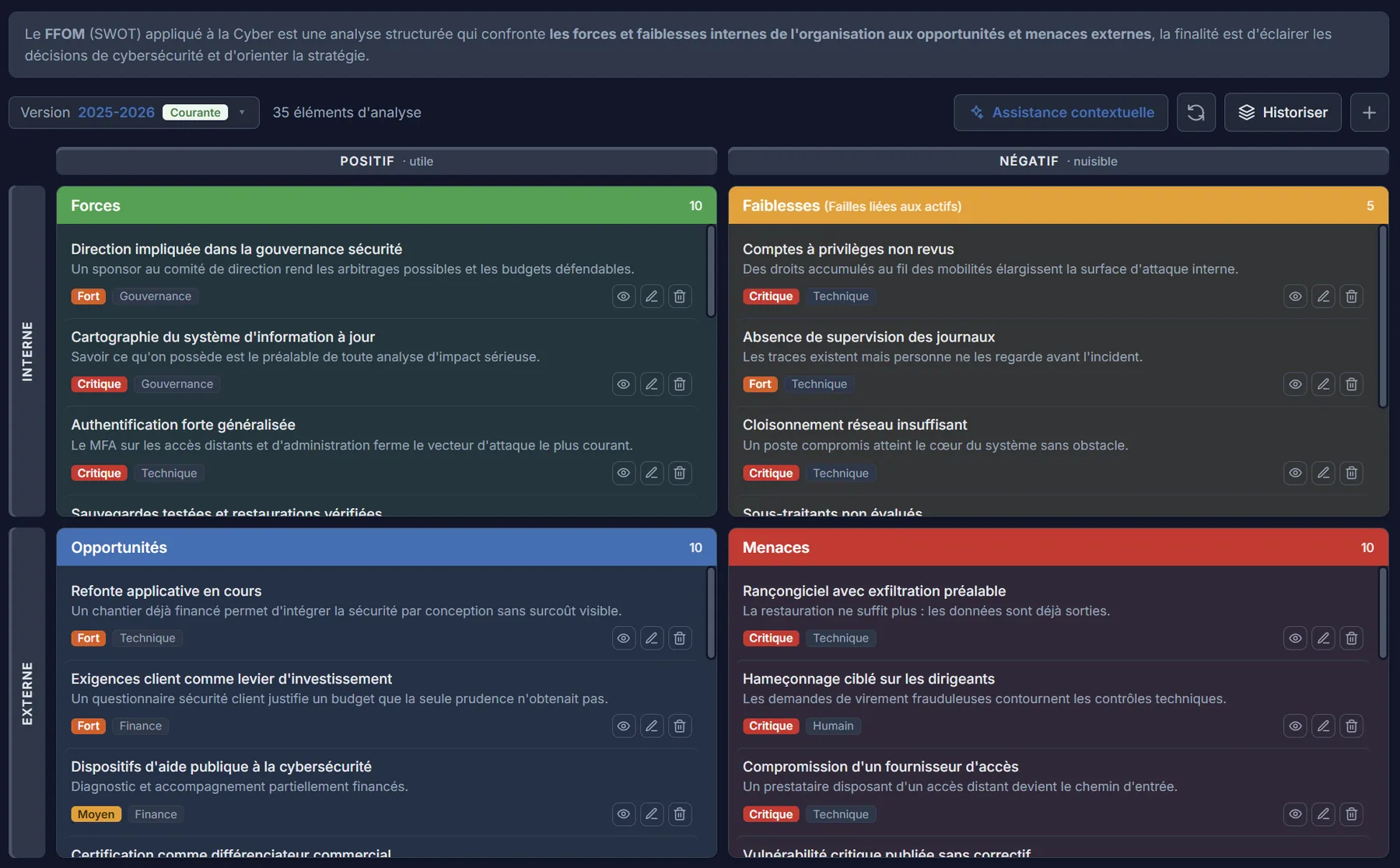Delete 'Absence de supervision des journaux'

click(x=1352, y=384)
